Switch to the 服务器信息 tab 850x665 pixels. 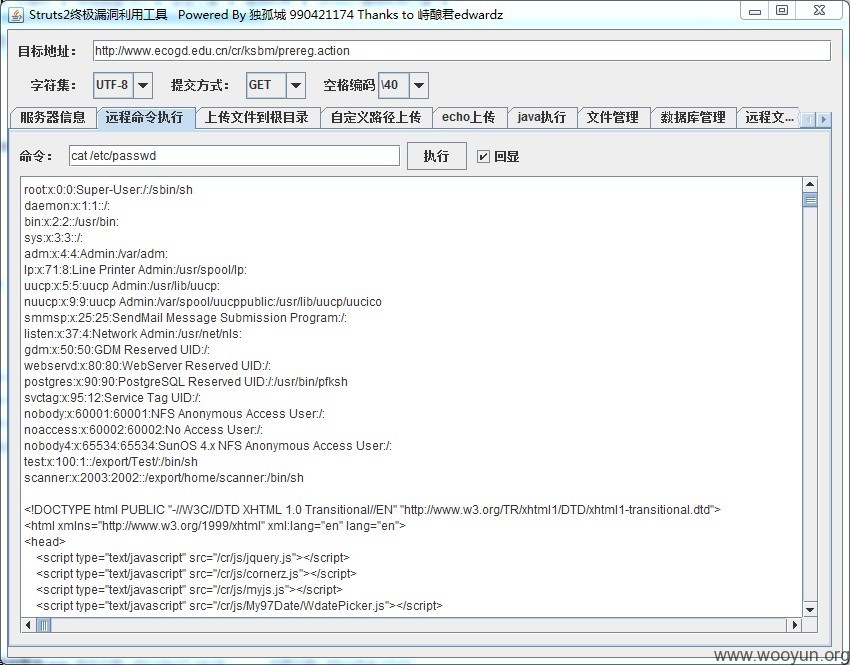(53, 118)
